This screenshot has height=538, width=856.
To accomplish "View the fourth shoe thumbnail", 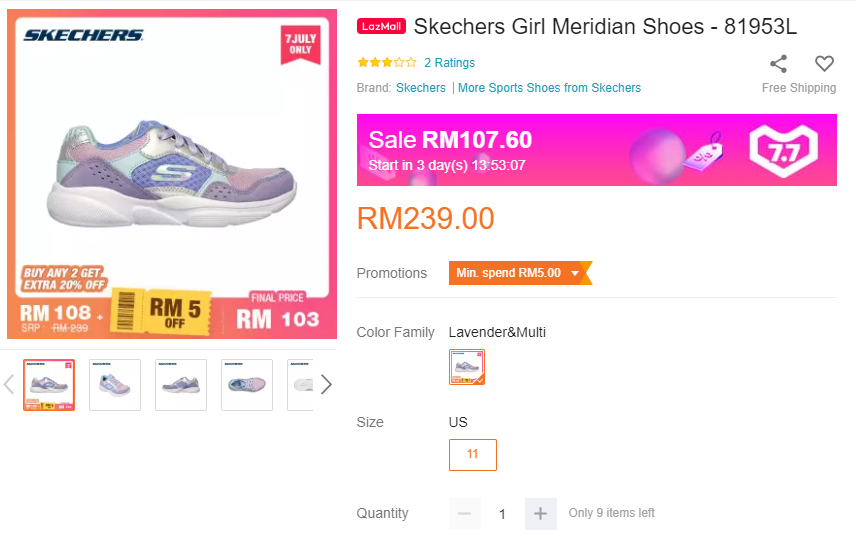I will tap(247, 385).
